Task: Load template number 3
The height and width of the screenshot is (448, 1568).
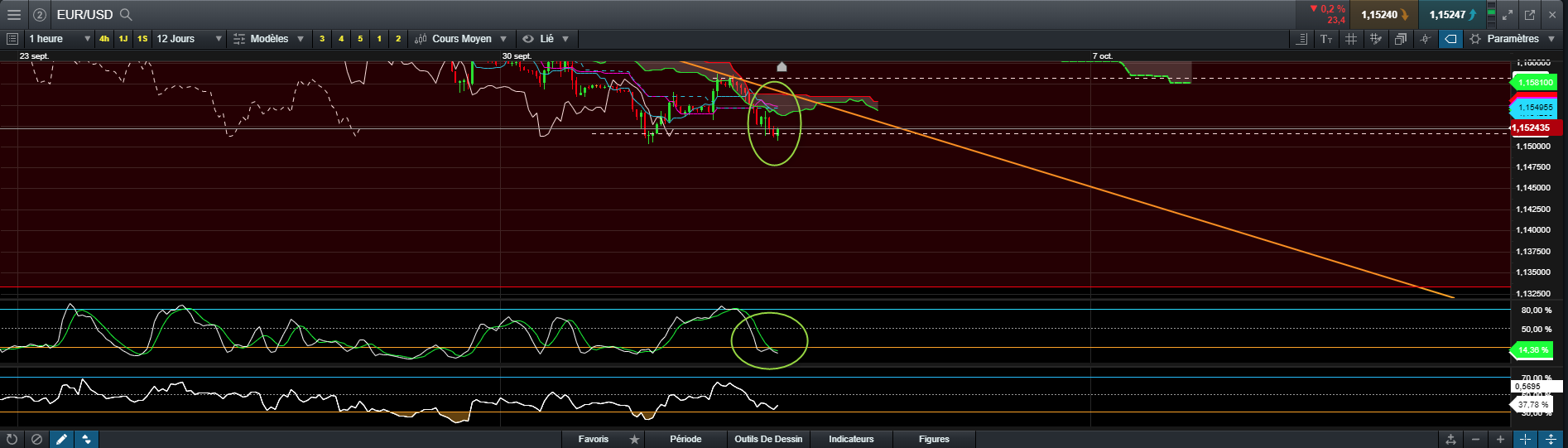Action: pyautogui.click(x=322, y=39)
